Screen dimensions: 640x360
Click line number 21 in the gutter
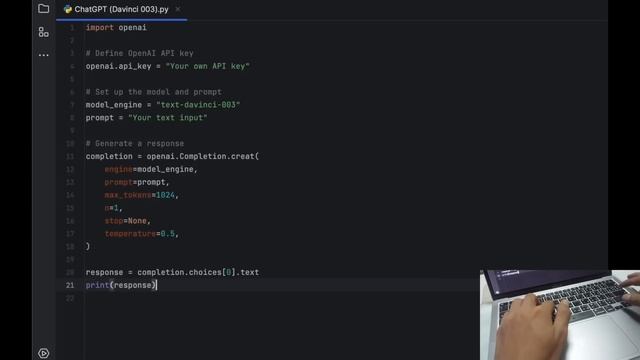(70, 285)
